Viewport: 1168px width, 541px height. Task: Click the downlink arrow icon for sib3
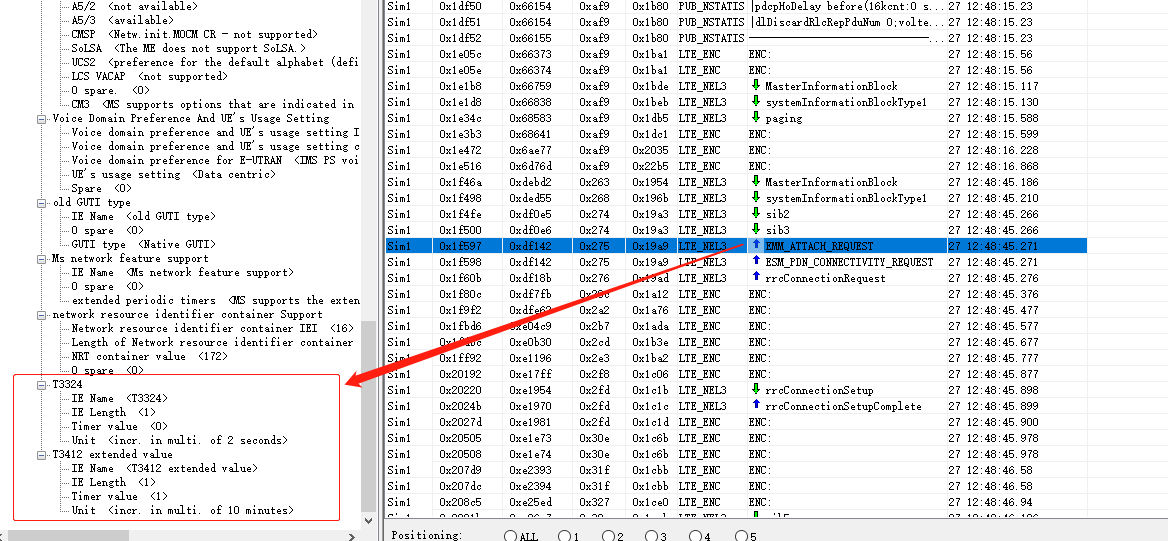point(756,230)
